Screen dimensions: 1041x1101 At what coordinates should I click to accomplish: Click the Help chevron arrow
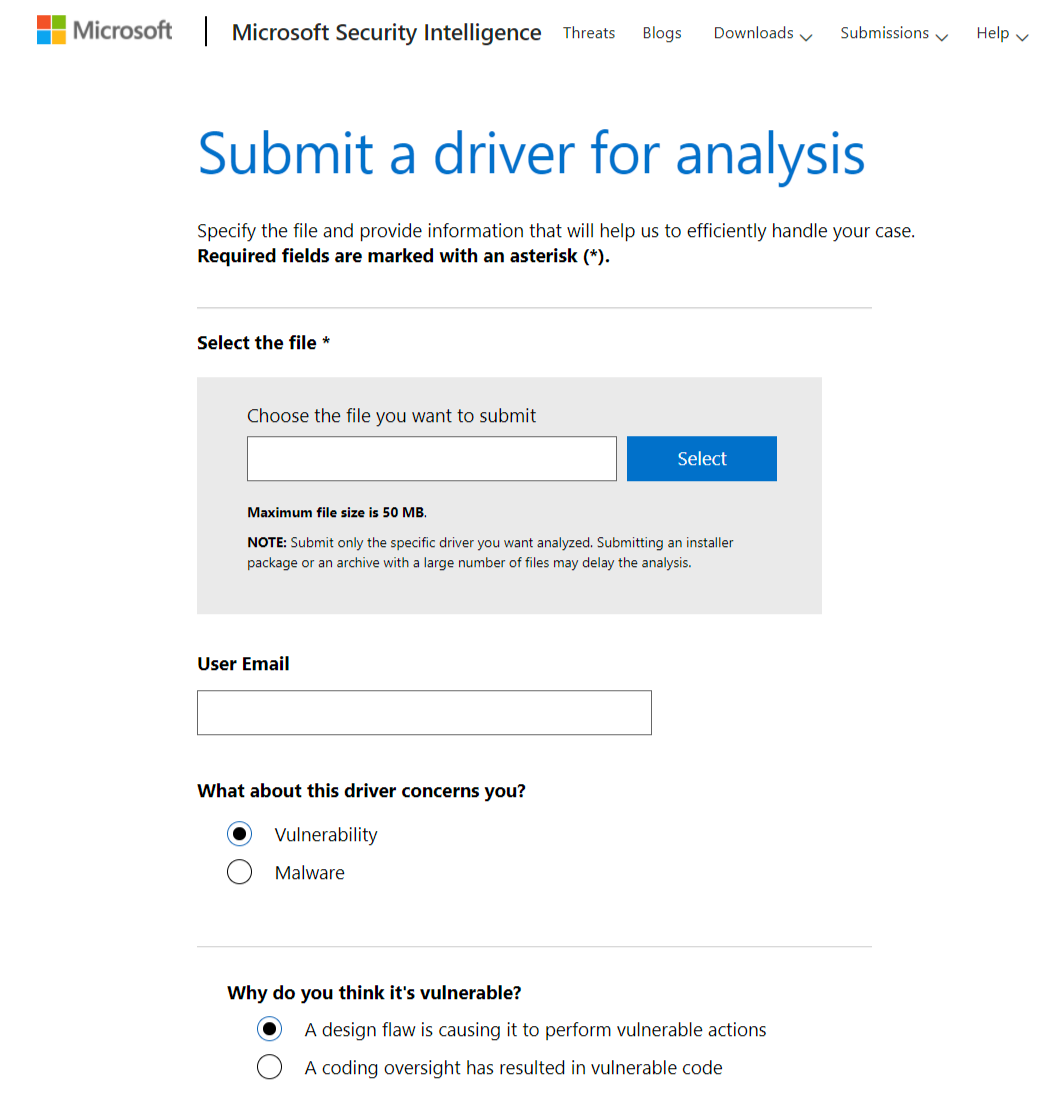1022,37
